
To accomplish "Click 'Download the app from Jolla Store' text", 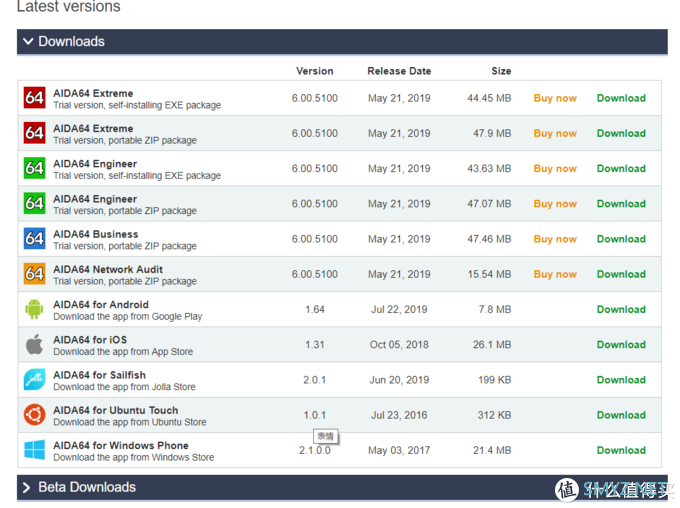I will (x=124, y=387).
